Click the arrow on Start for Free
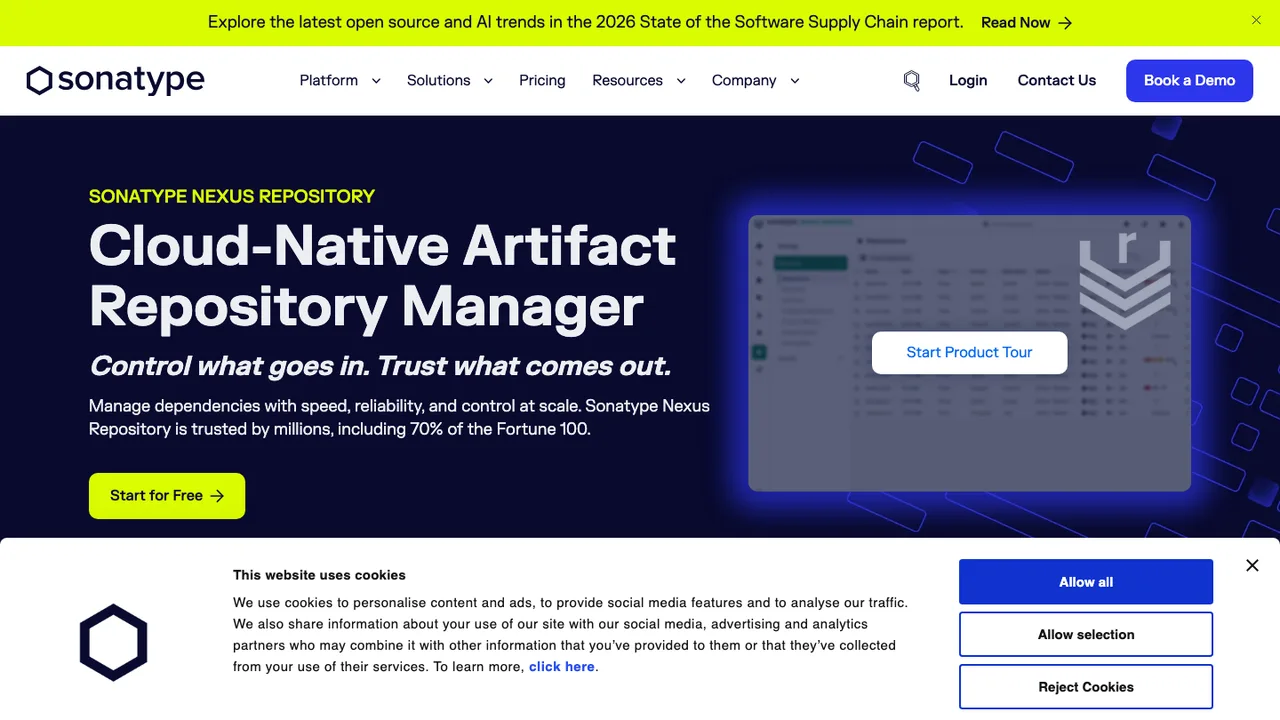The width and height of the screenshot is (1280, 720). [217, 496]
